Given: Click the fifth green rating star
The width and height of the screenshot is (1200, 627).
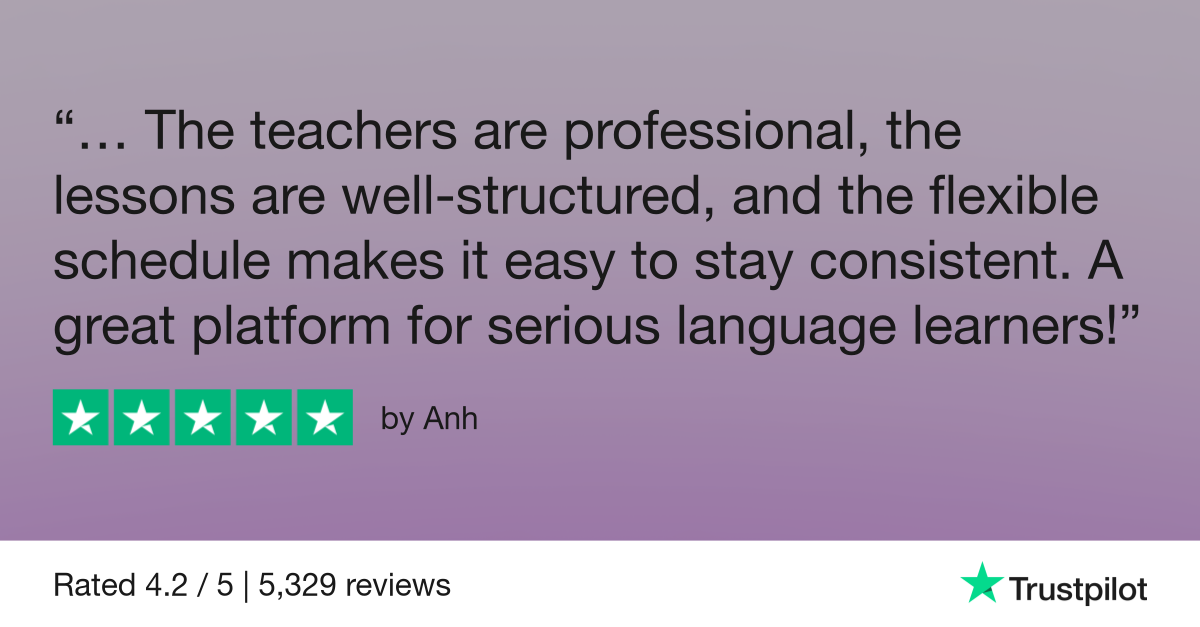Looking at the screenshot, I should click(324, 417).
